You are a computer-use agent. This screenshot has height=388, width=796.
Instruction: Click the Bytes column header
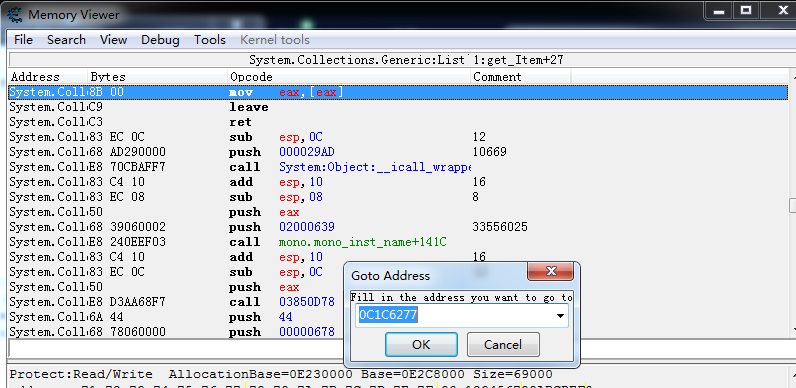[158, 77]
